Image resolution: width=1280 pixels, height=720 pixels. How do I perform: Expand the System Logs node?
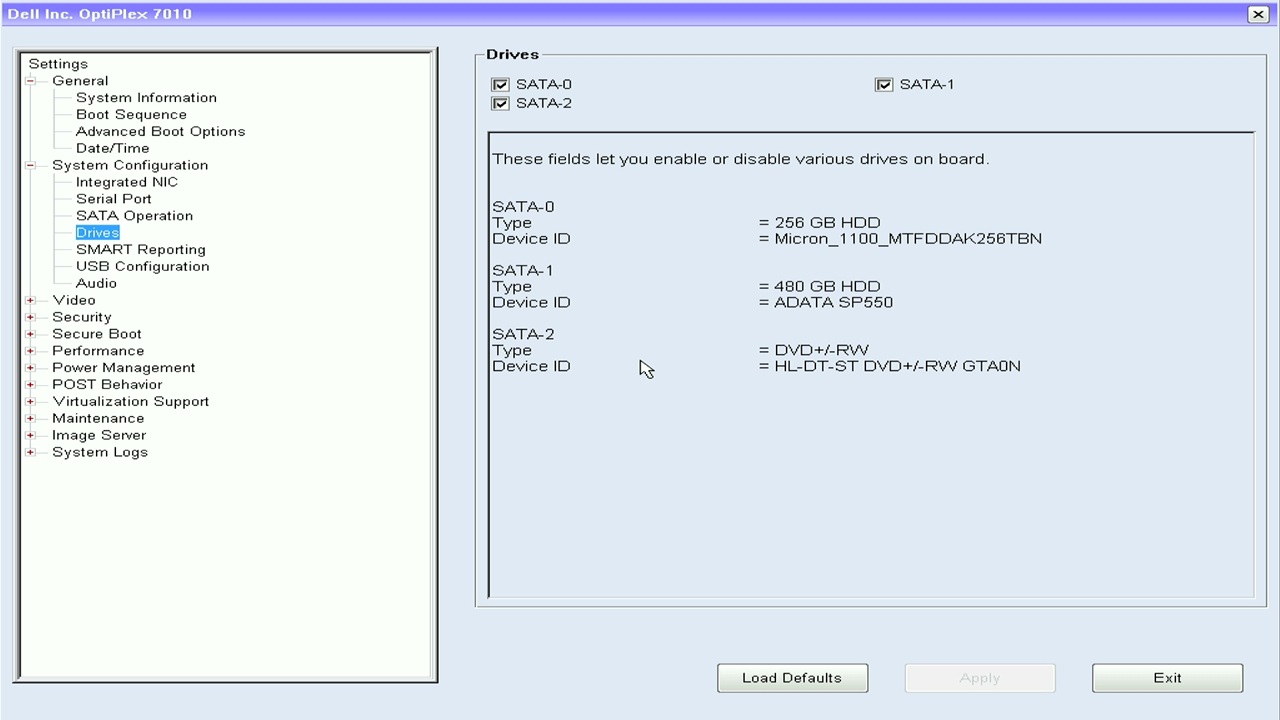coord(30,453)
